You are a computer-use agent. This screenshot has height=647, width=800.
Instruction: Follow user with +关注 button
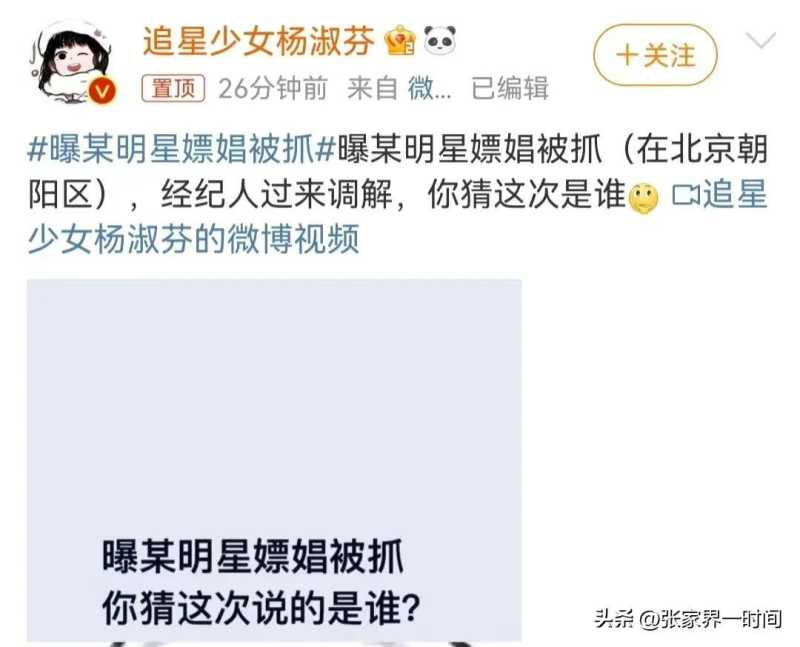(x=655, y=55)
